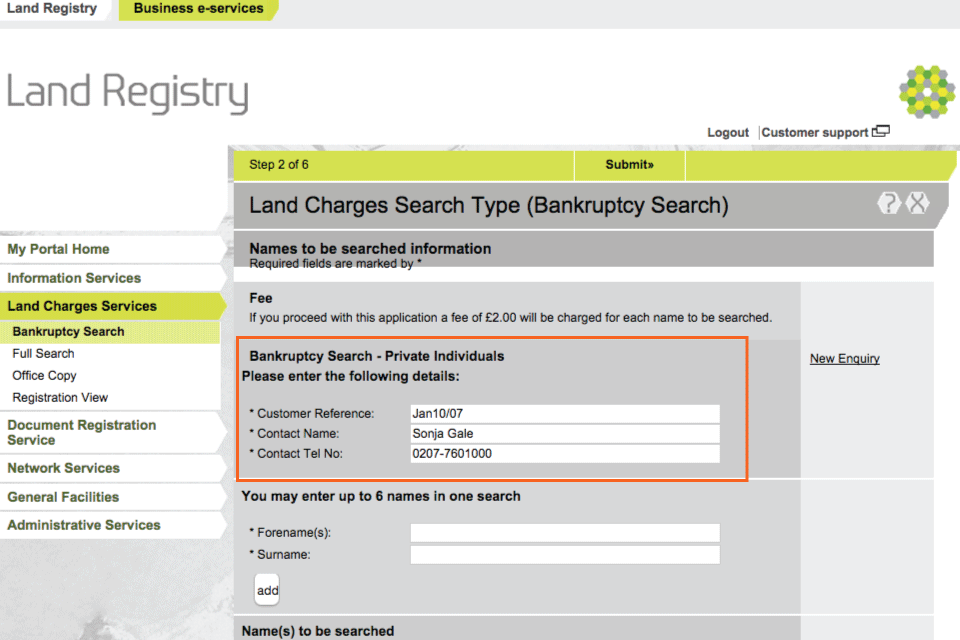Open Document Registration Service
The image size is (960, 640).
tap(83, 431)
